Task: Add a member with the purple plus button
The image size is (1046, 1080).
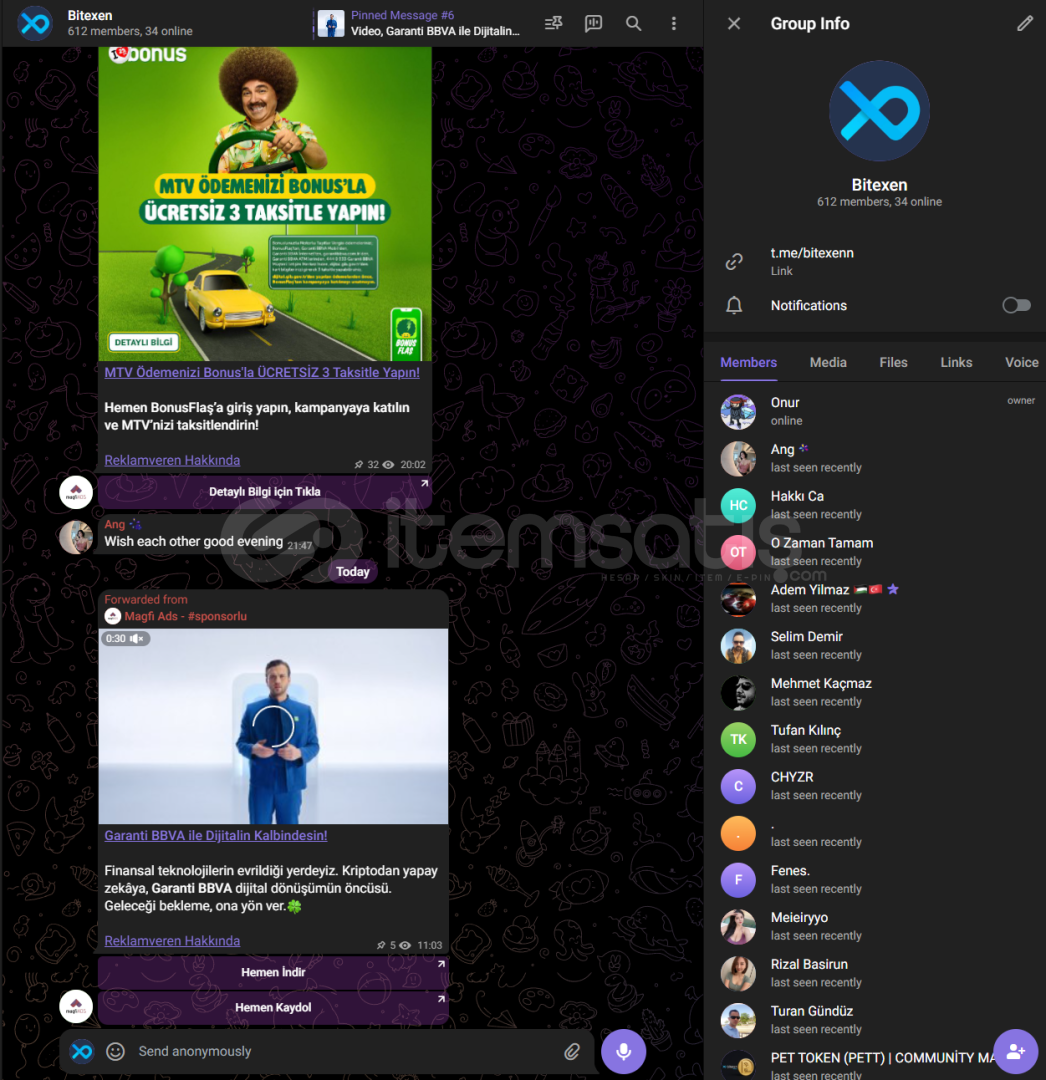Action: 1016,1051
